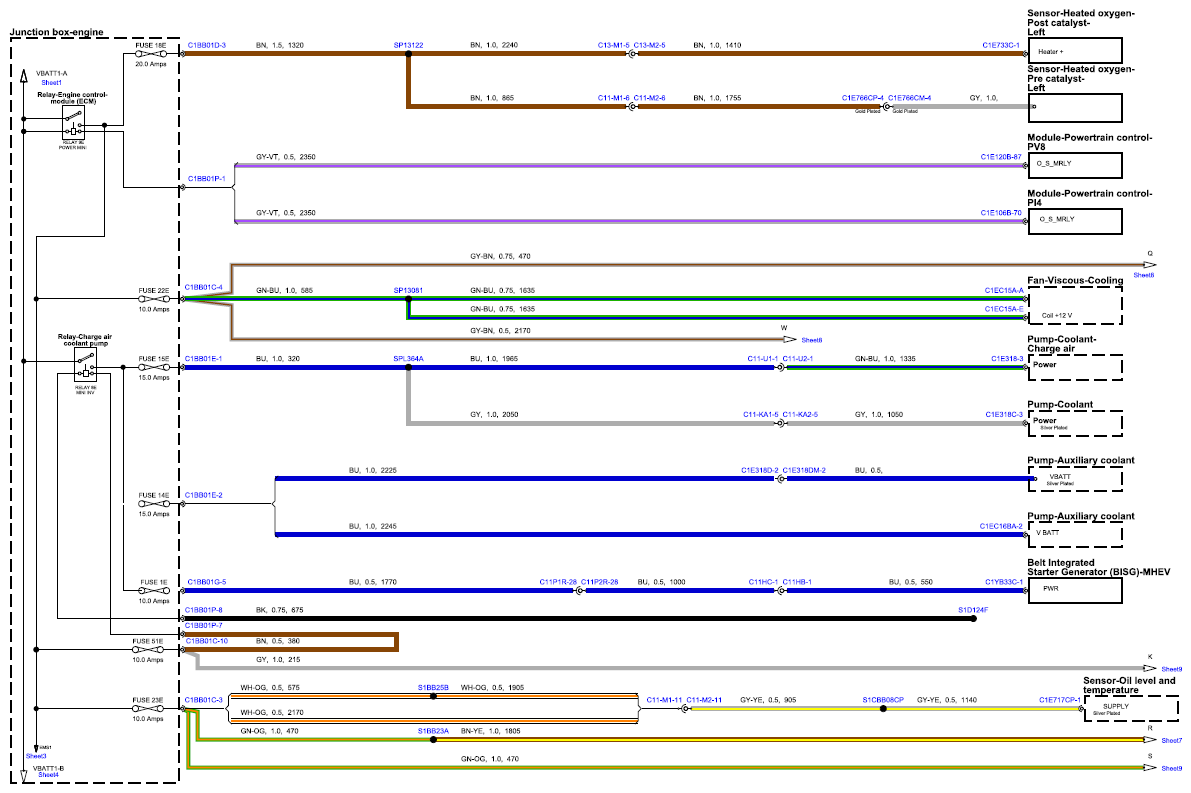Screen dimensions: 1191x793
Task: Open Sheet9 link beside the K arrow
Action: point(1171,669)
